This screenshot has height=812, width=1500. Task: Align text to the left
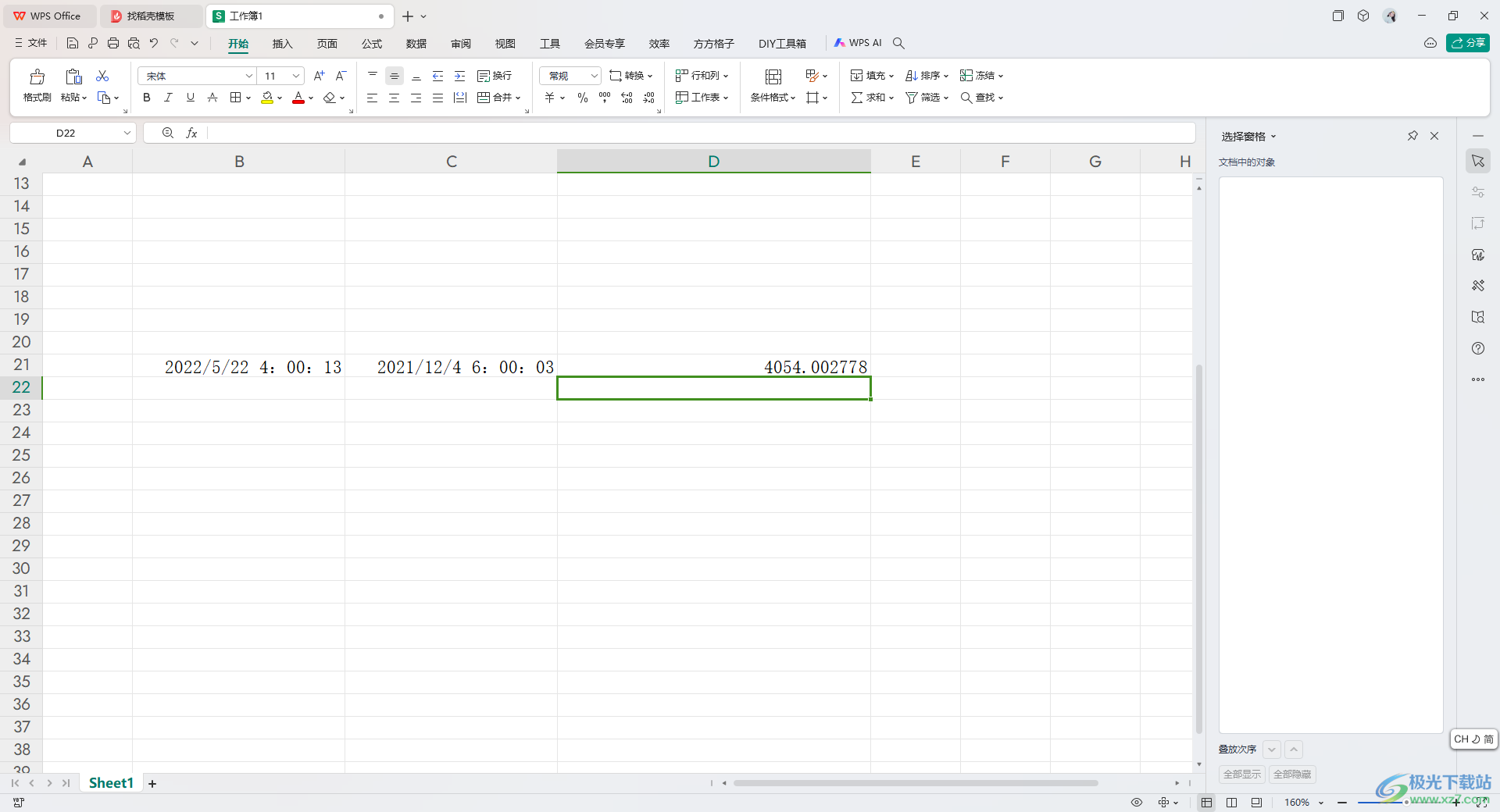[372, 98]
